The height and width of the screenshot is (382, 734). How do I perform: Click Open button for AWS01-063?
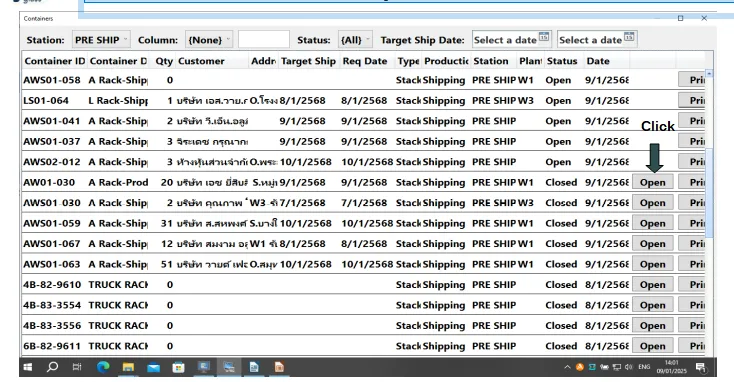tap(653, 264)
